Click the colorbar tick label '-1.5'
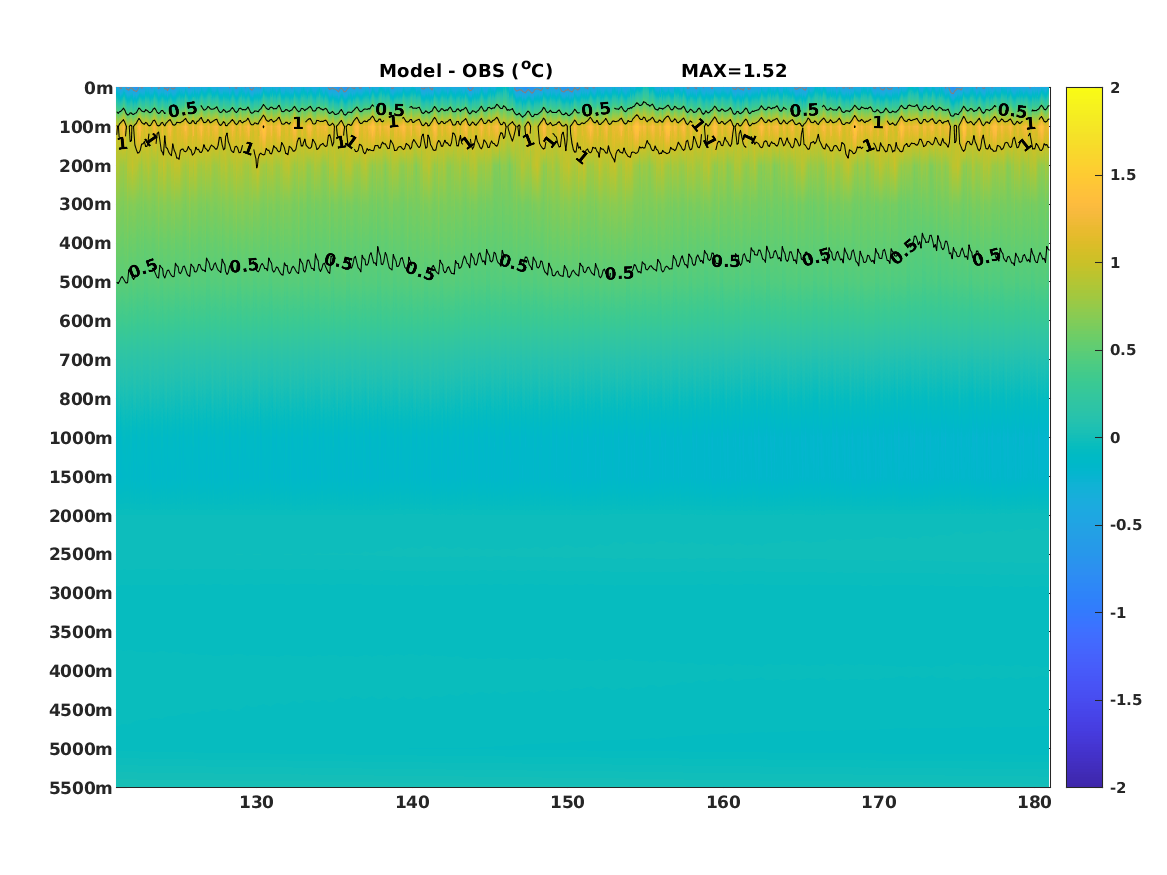 (x=1125, y=699)
